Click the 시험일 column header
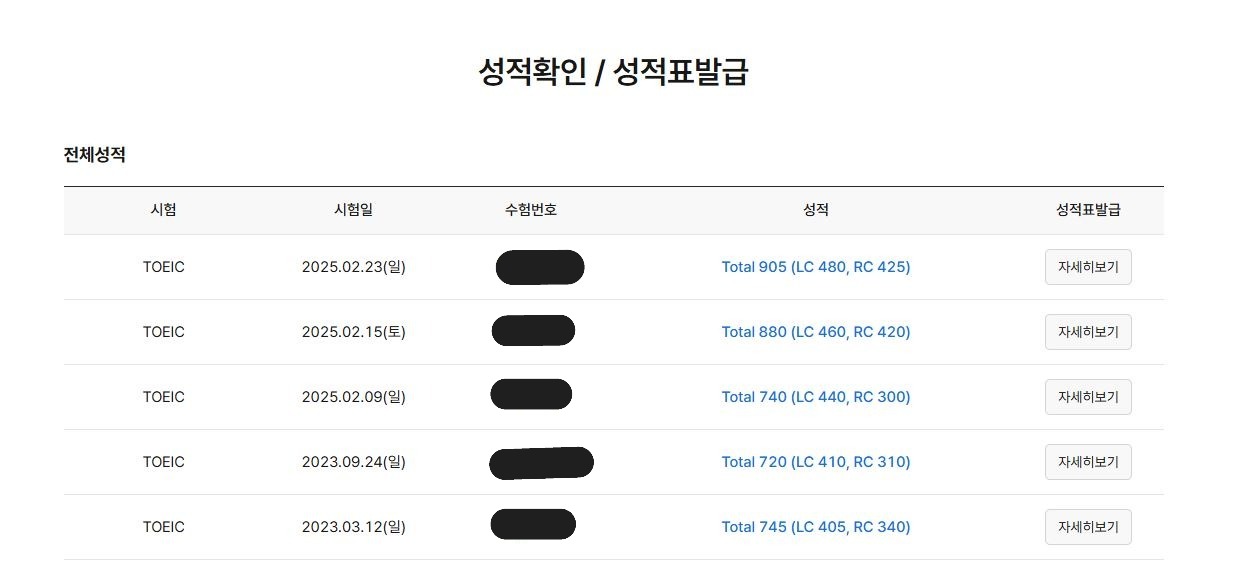Viewport: 1236px width, 577px height. pos(353,210)
